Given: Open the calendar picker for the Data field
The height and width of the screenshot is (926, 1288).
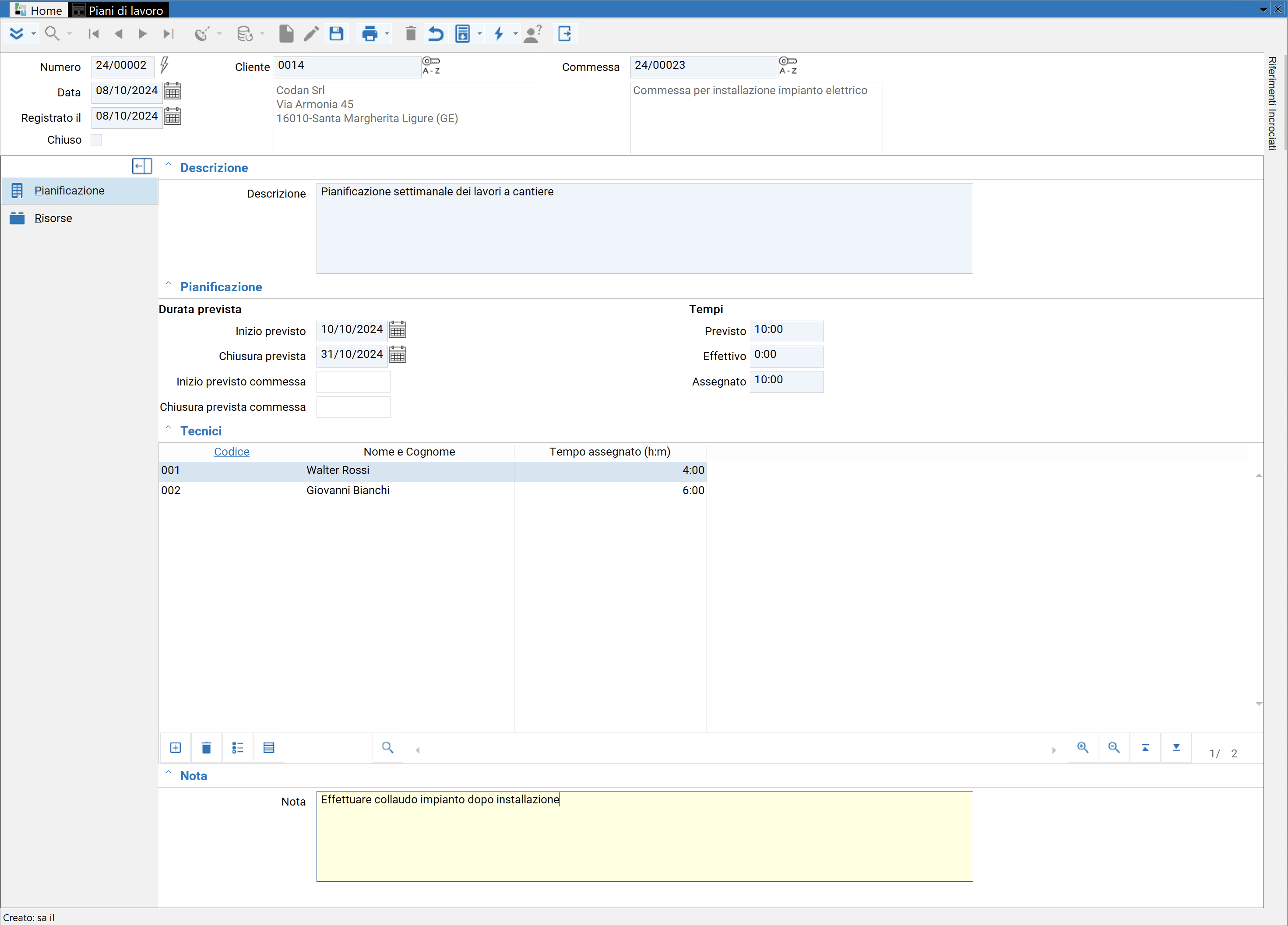Looking at the screenshot, I should click(172, 91).
